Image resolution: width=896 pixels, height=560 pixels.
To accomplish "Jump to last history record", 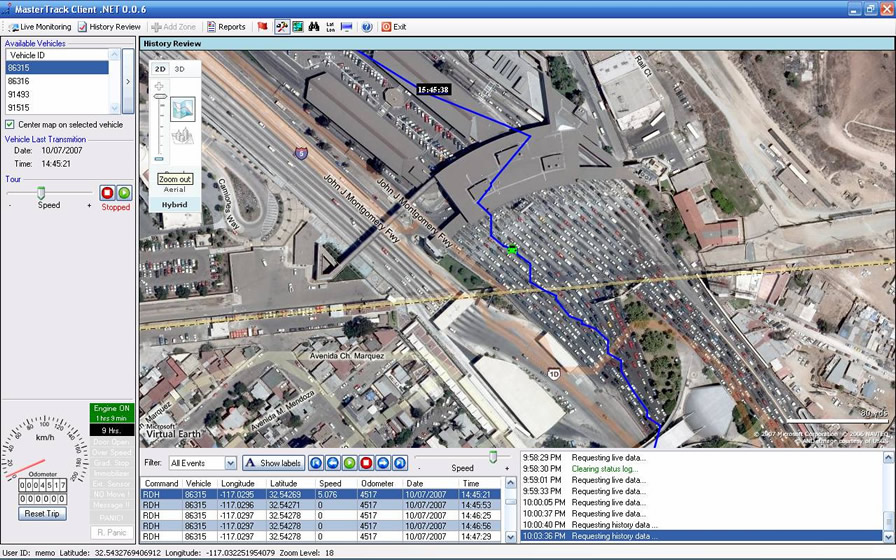I will pos(400,463).
